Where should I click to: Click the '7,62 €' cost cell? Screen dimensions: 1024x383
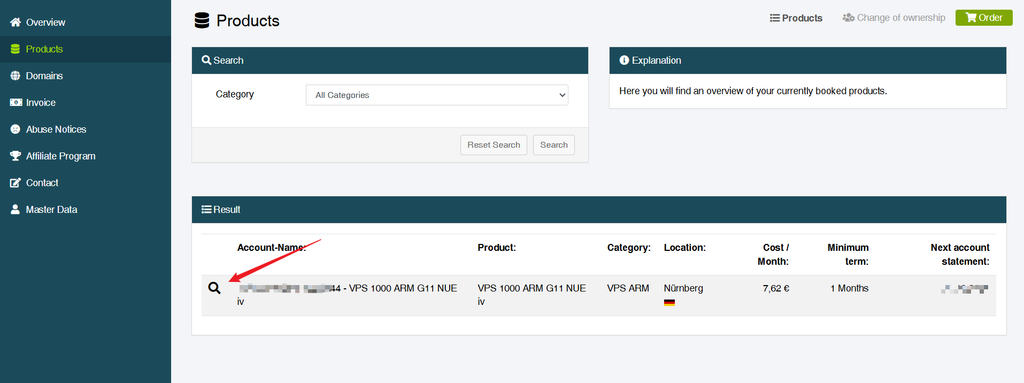click(776, 288)
